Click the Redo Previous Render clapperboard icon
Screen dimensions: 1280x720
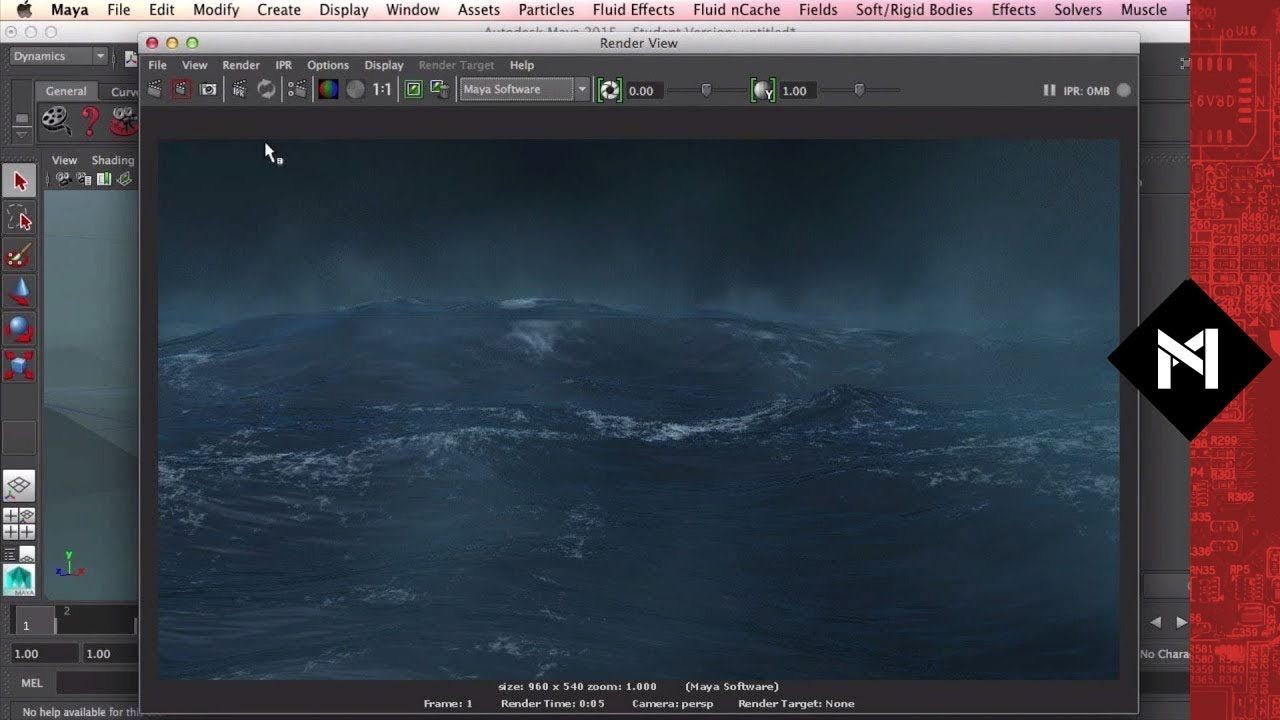[x=155, y=90]
